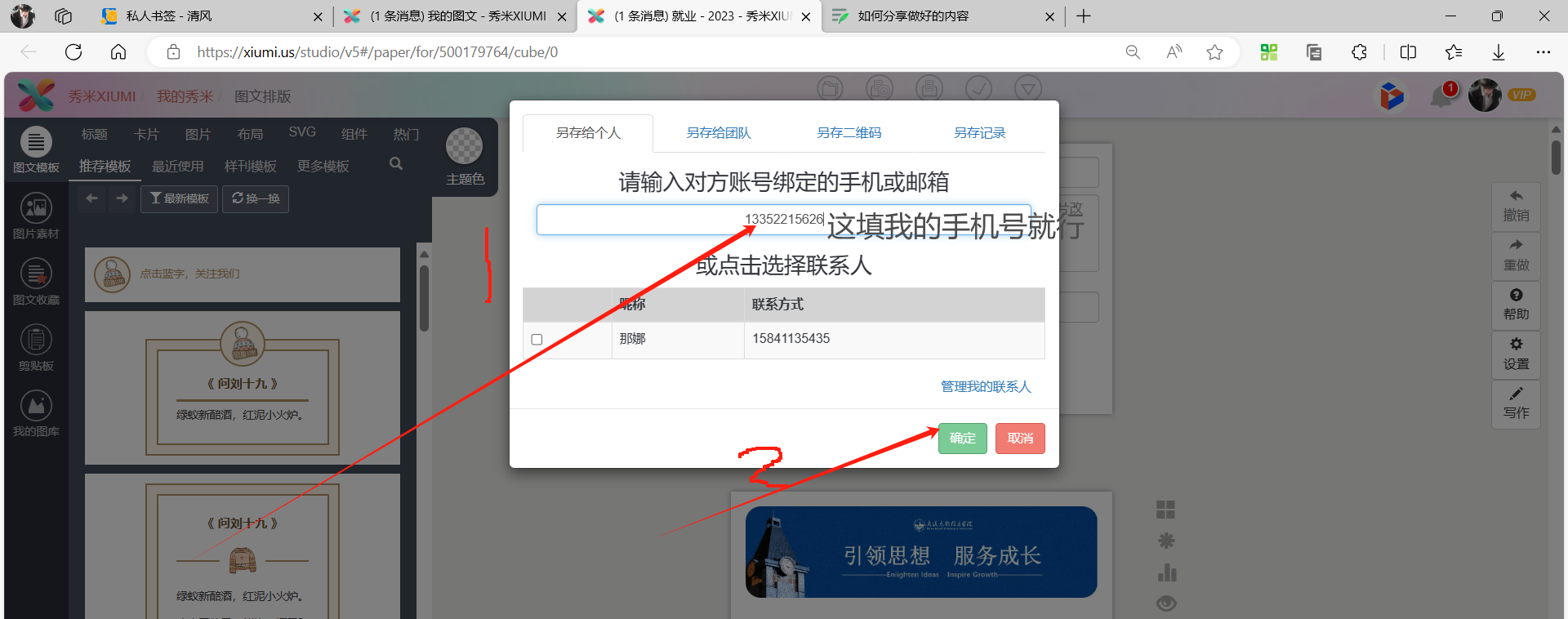Click the 最新模板 filter button
1568x619 pixels.
pos(179,198)
